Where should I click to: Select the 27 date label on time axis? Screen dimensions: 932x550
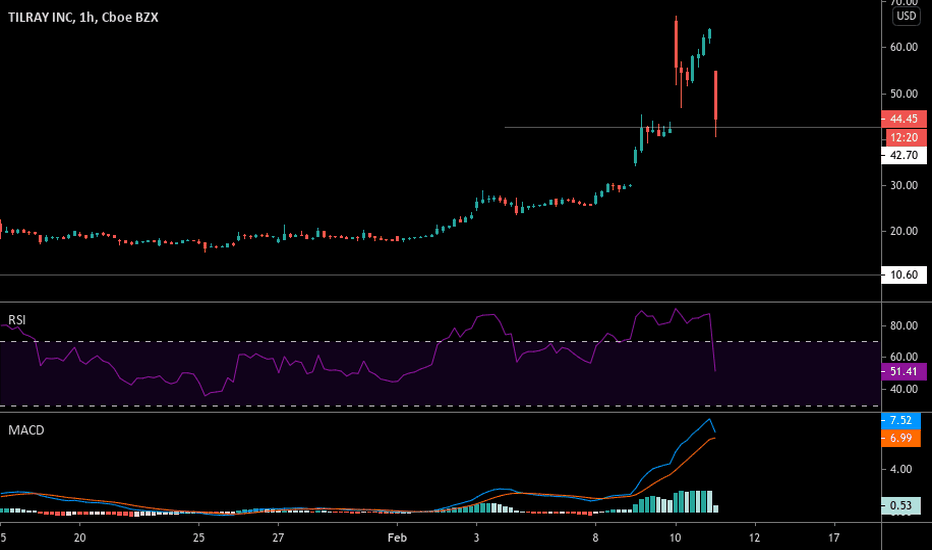point(278,538)
